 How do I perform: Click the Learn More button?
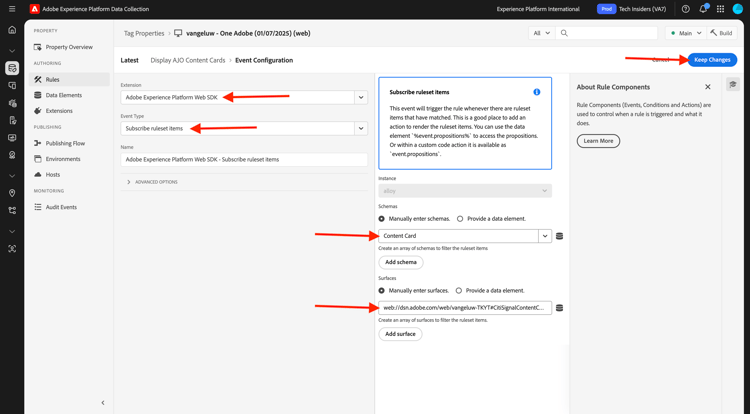coord(598,141)
